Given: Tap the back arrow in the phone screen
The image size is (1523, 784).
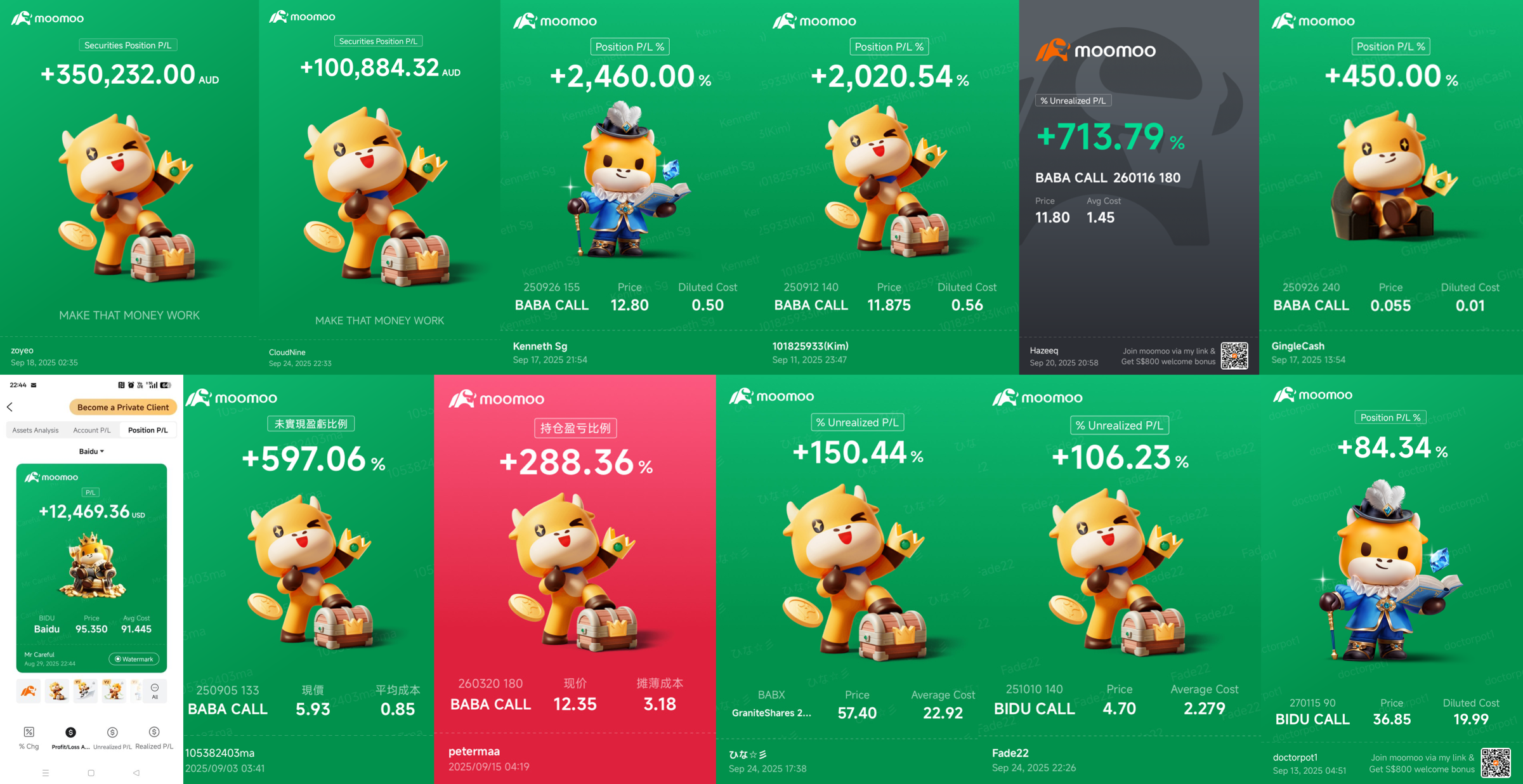Looking at the screenshot, I should (x=10, y=407).
